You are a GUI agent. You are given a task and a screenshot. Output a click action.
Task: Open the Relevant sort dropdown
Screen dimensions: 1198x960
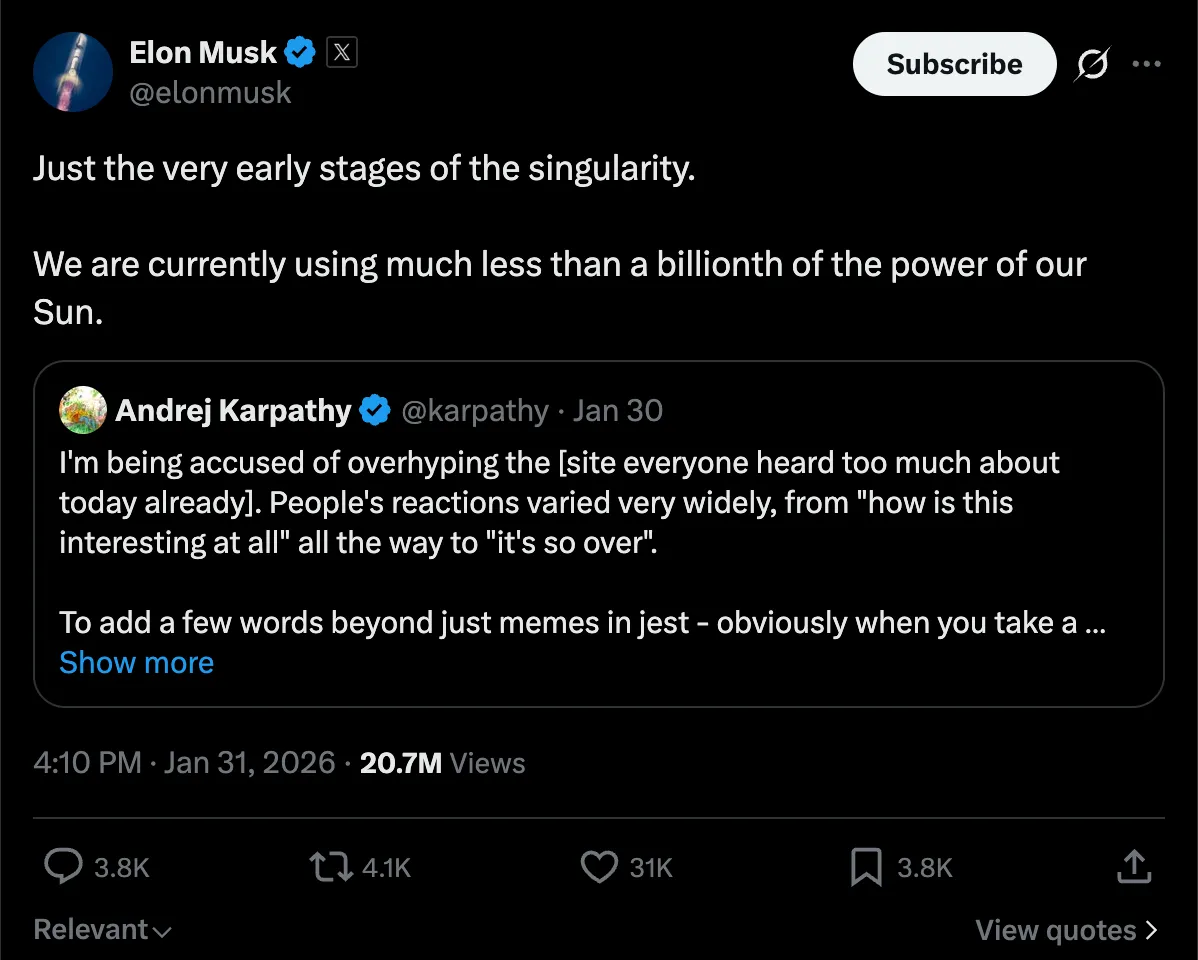click(102, 930)
